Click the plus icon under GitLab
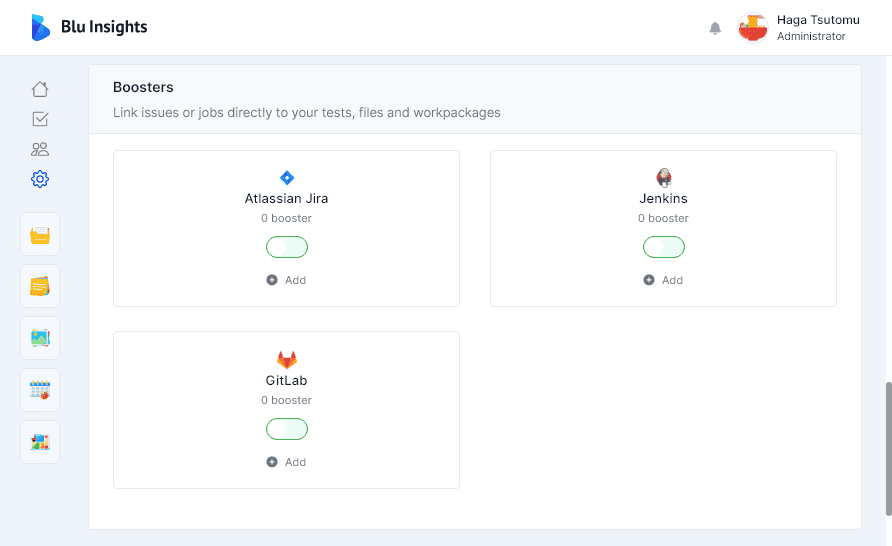The image size is (892, 546). 272,462
